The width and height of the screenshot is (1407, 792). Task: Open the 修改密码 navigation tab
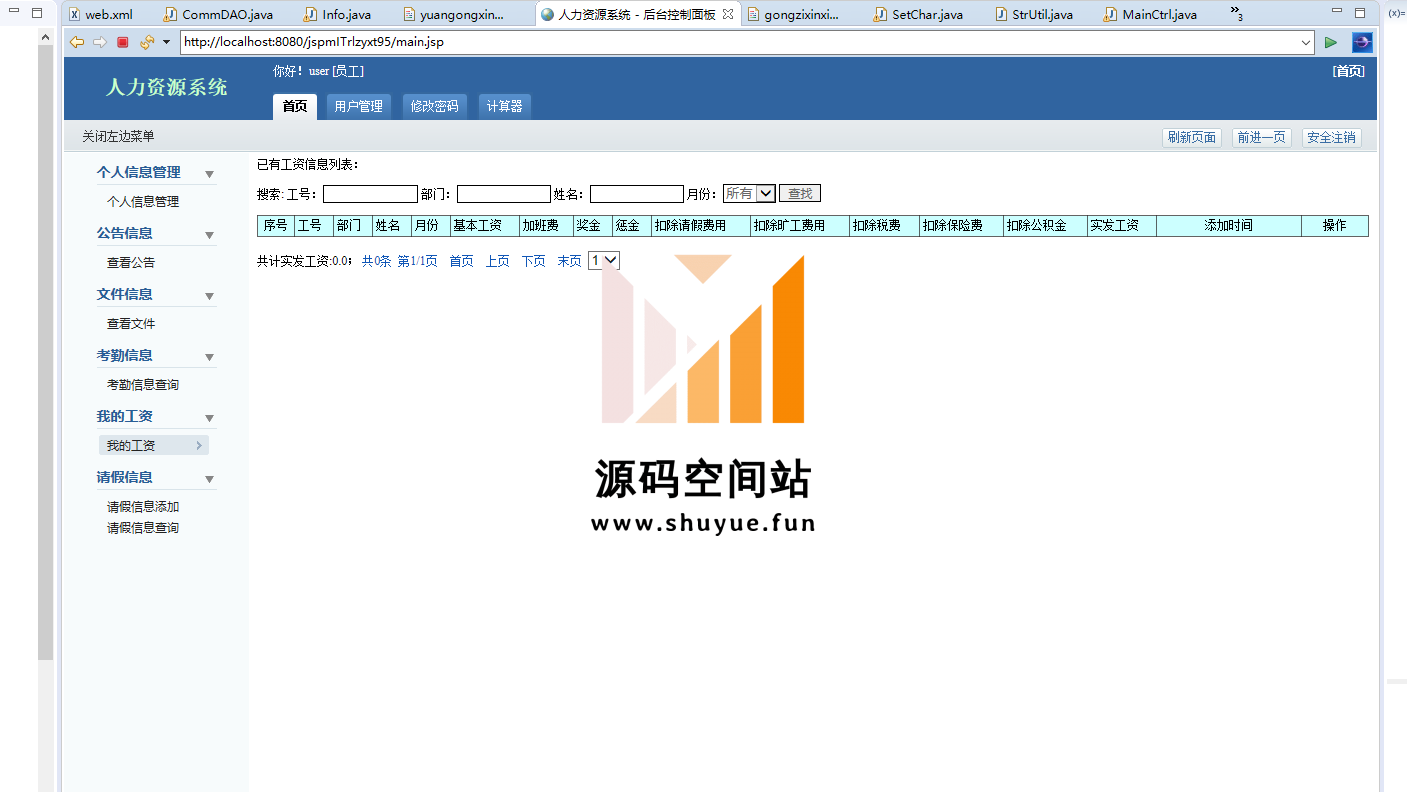(434, 106)
